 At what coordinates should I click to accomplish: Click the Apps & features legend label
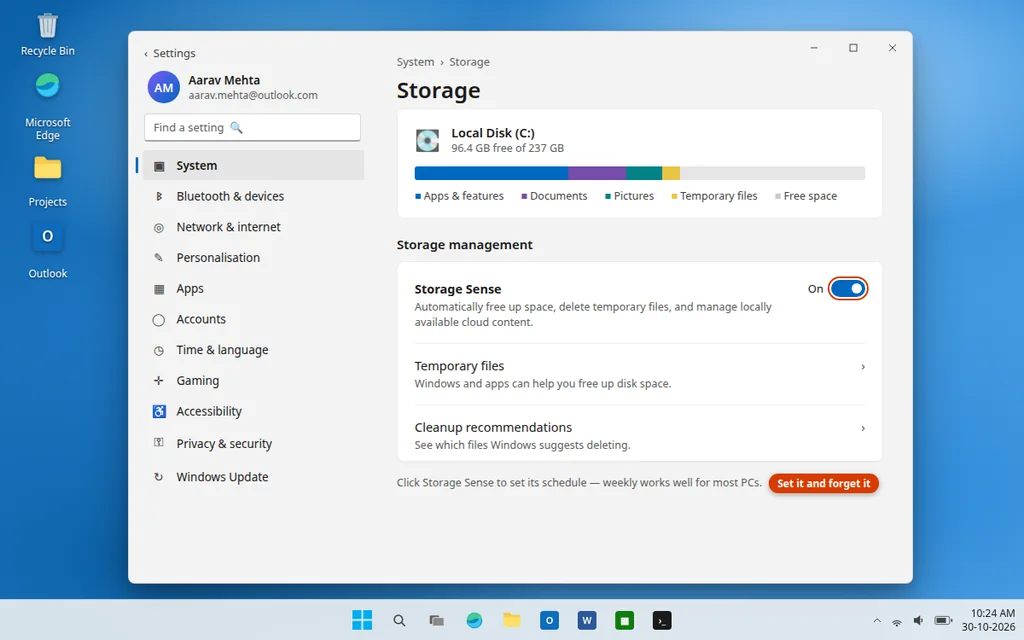pos(463,196)
